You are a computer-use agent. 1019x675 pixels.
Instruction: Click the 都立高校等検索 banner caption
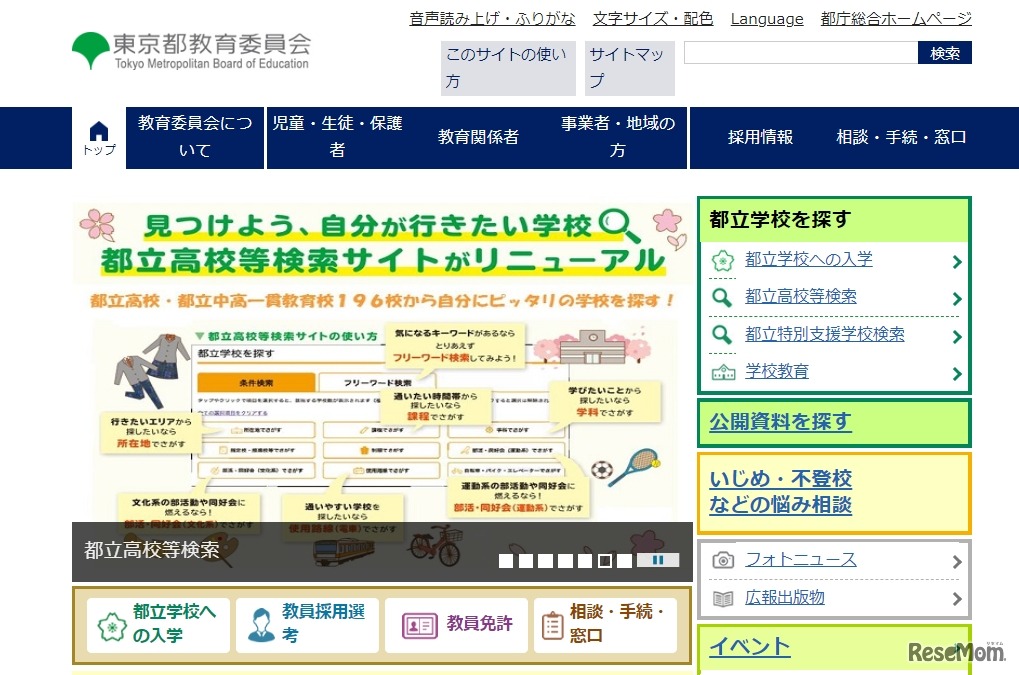(151, 551)
